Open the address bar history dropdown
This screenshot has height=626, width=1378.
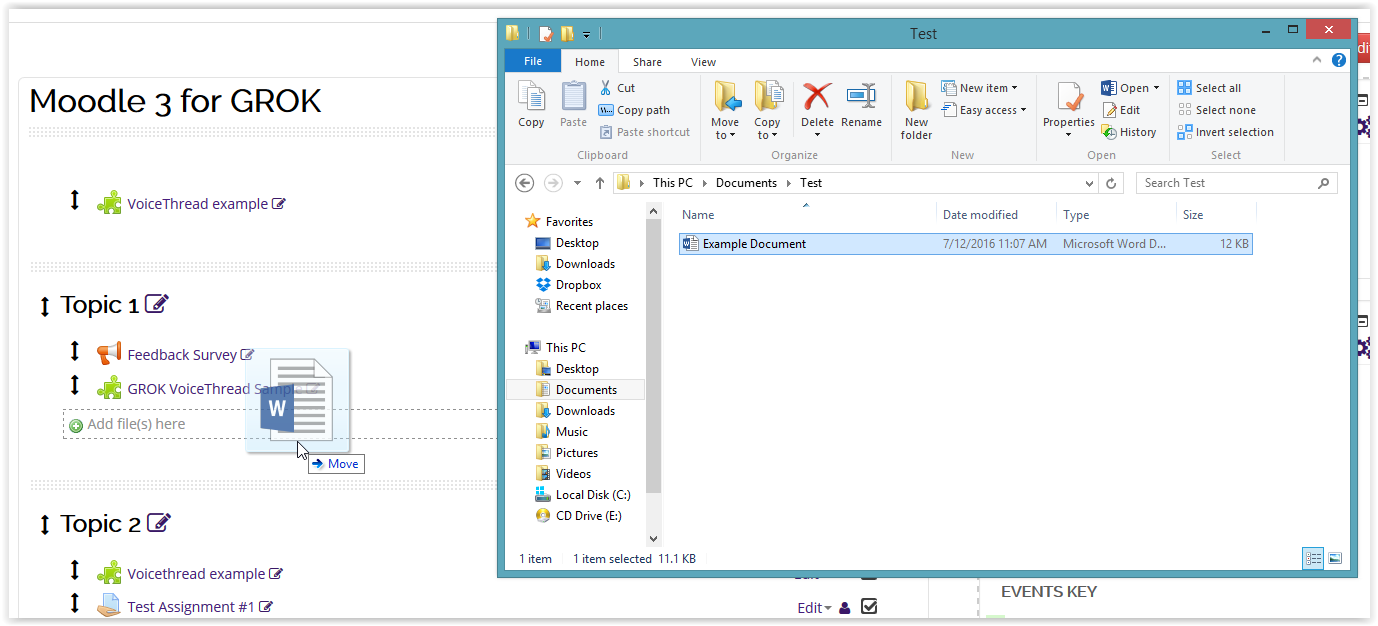click(x=1090, y=184)
